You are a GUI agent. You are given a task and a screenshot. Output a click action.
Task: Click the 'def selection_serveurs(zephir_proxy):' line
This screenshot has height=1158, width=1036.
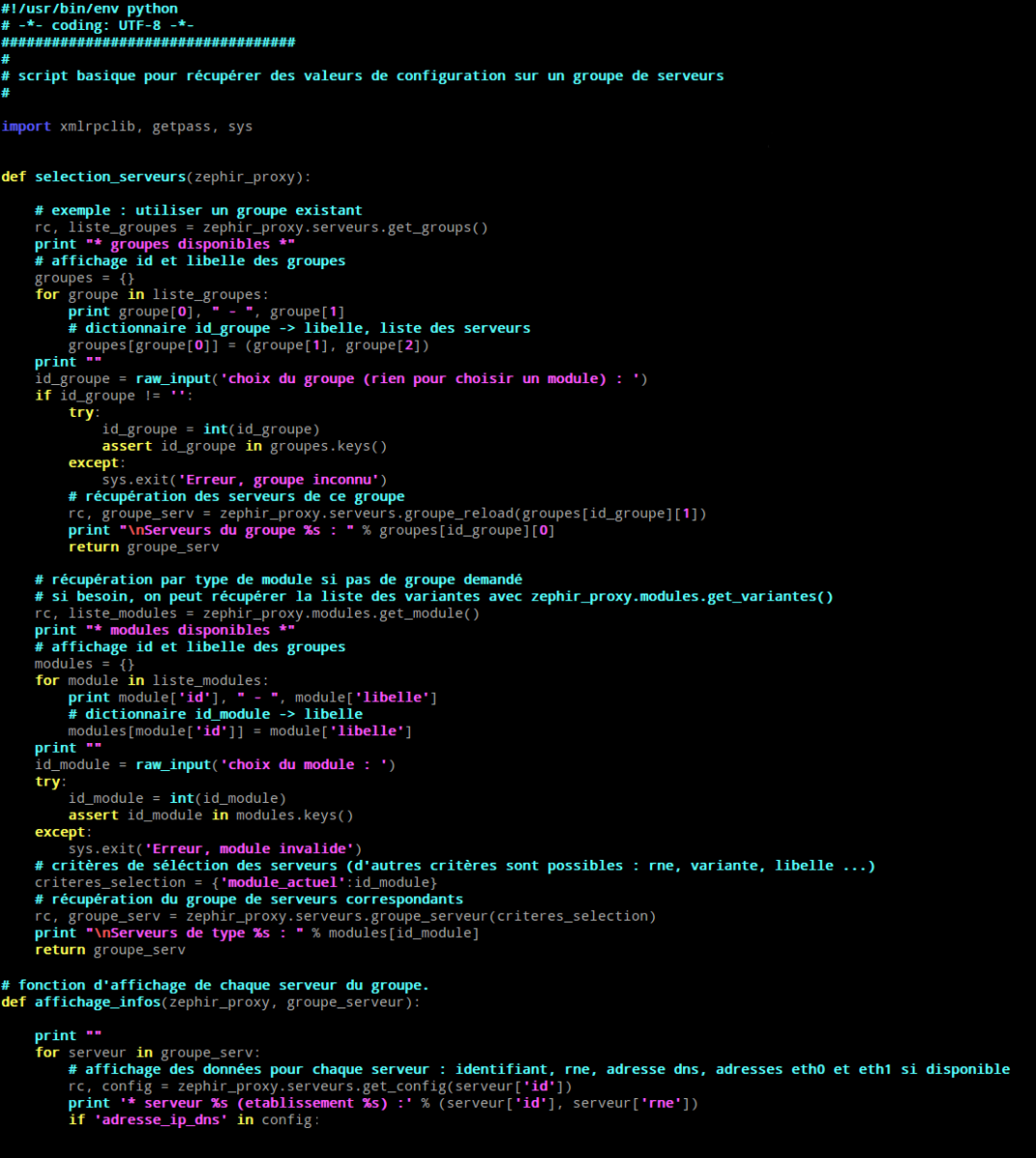(x=156, y=177)
